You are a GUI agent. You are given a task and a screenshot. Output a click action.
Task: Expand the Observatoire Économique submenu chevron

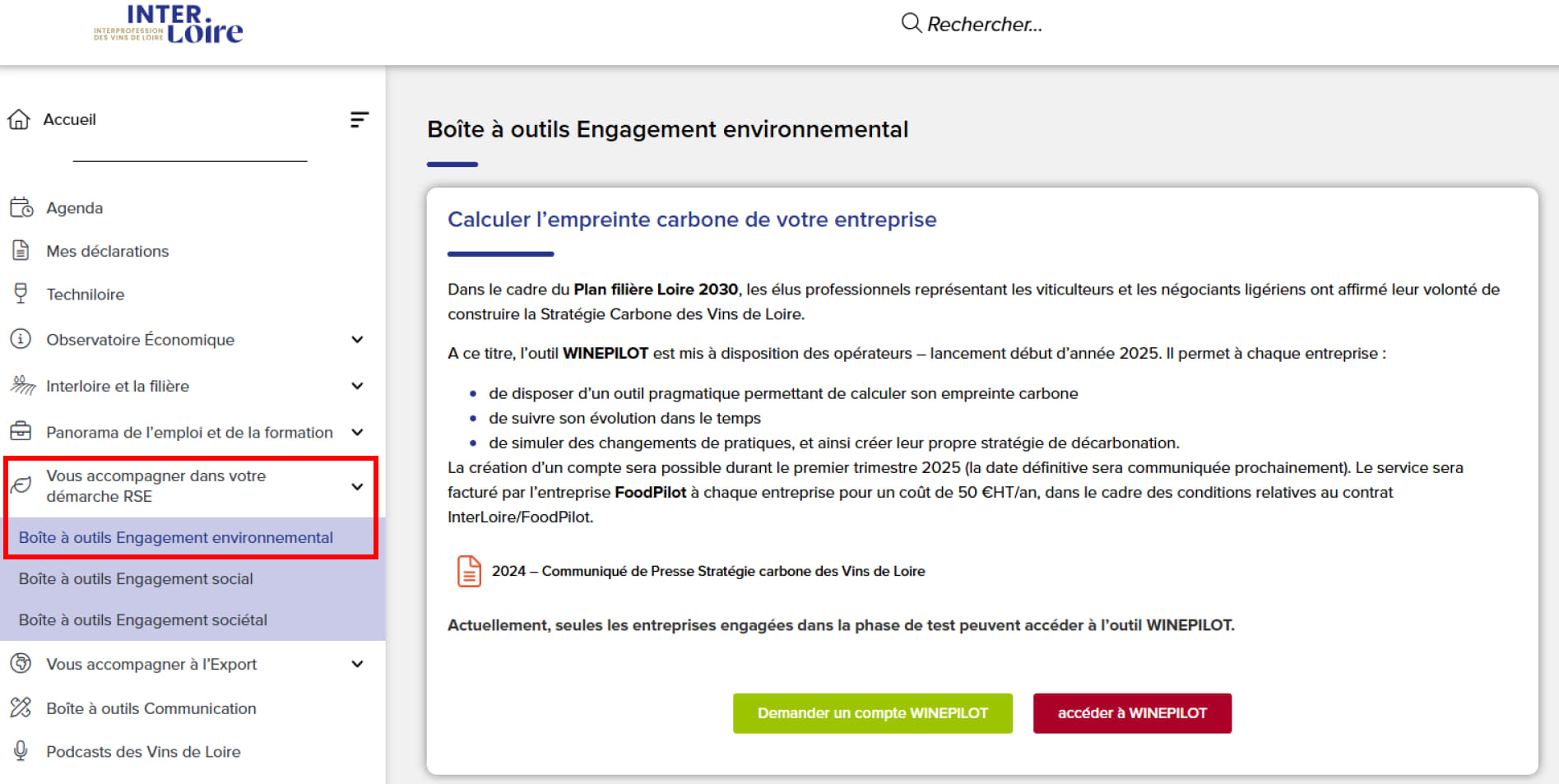click(x=357, y=339)
